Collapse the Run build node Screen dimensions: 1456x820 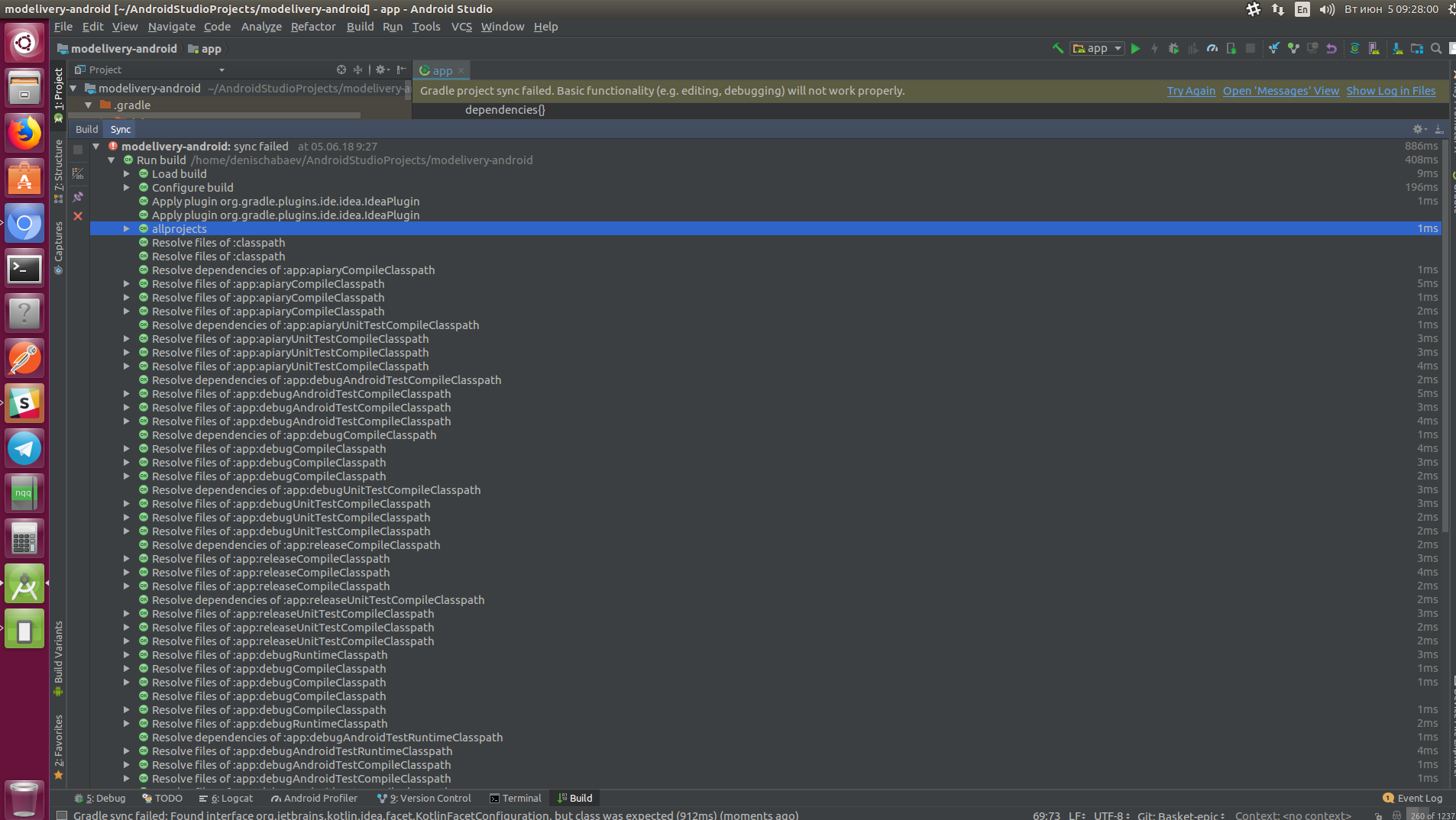[112, 160]
